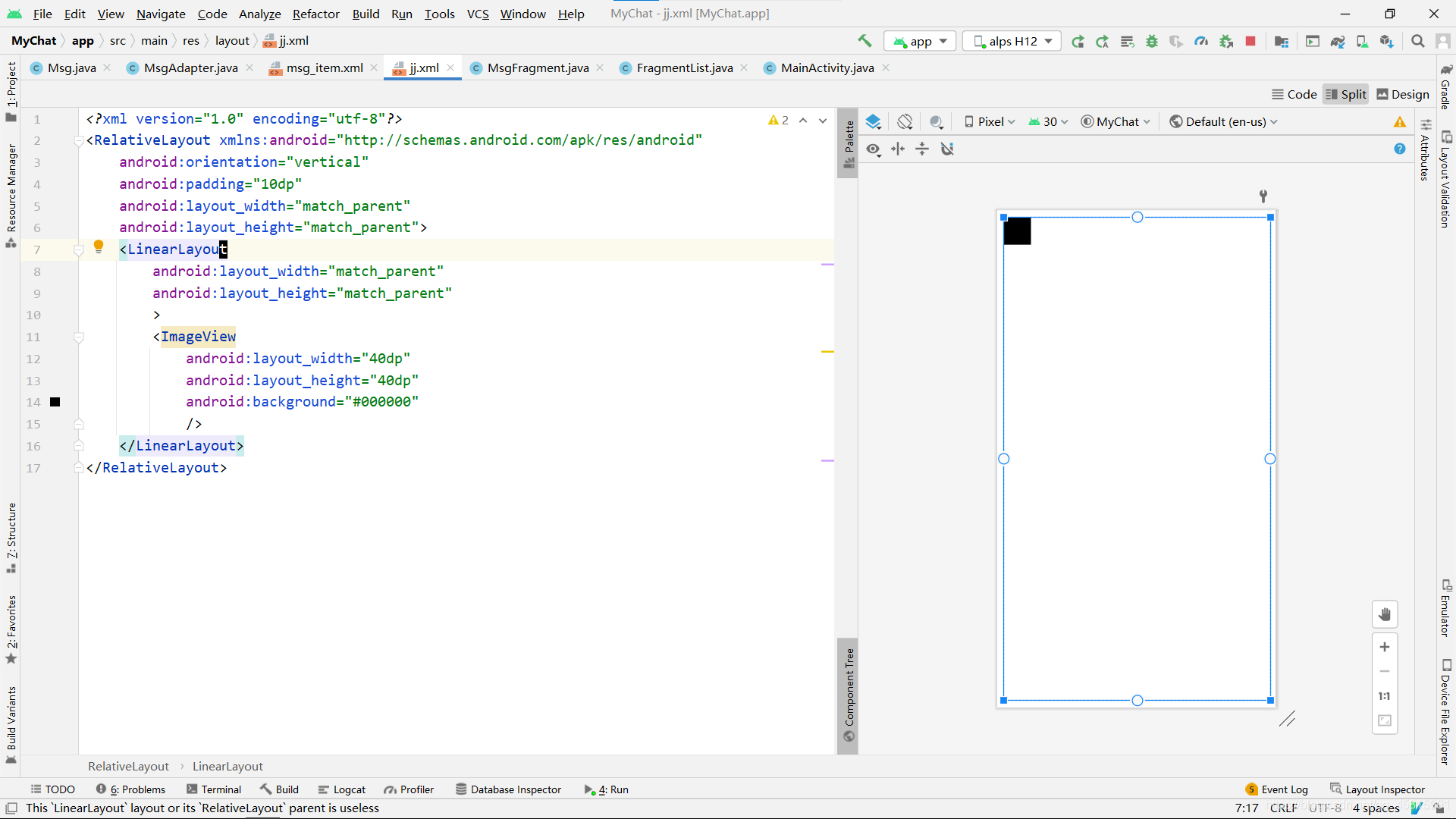Open the 6: Problems tool window
Screen dimensions: 1456x819
(x=130, y=789)
